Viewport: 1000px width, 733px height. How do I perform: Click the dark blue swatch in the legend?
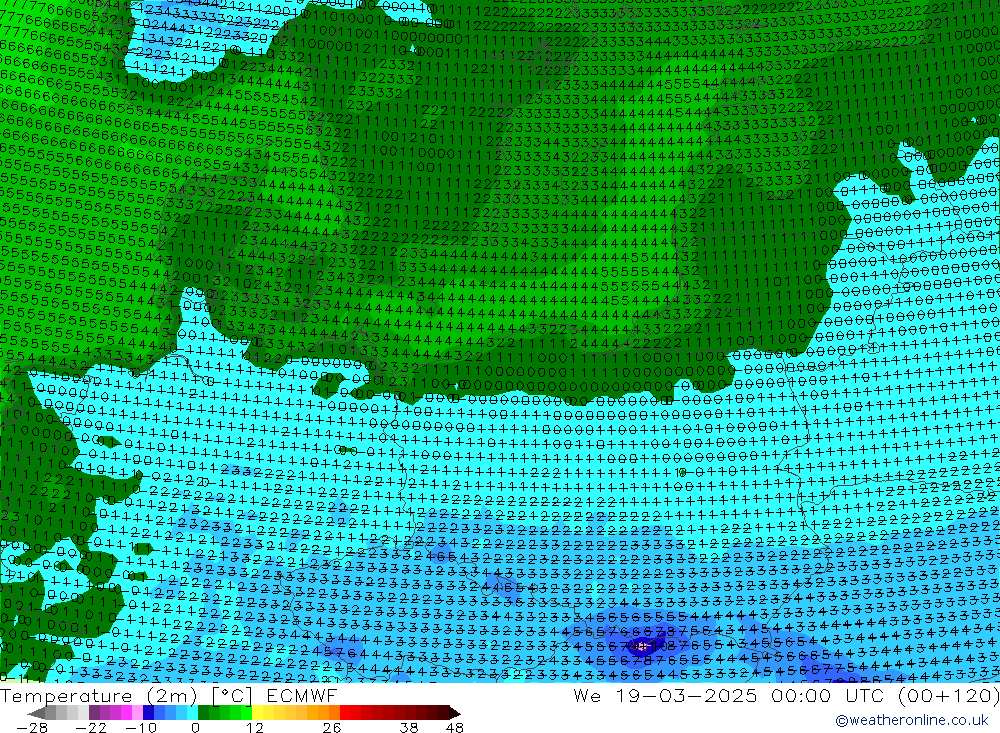[x=148, y=713]
